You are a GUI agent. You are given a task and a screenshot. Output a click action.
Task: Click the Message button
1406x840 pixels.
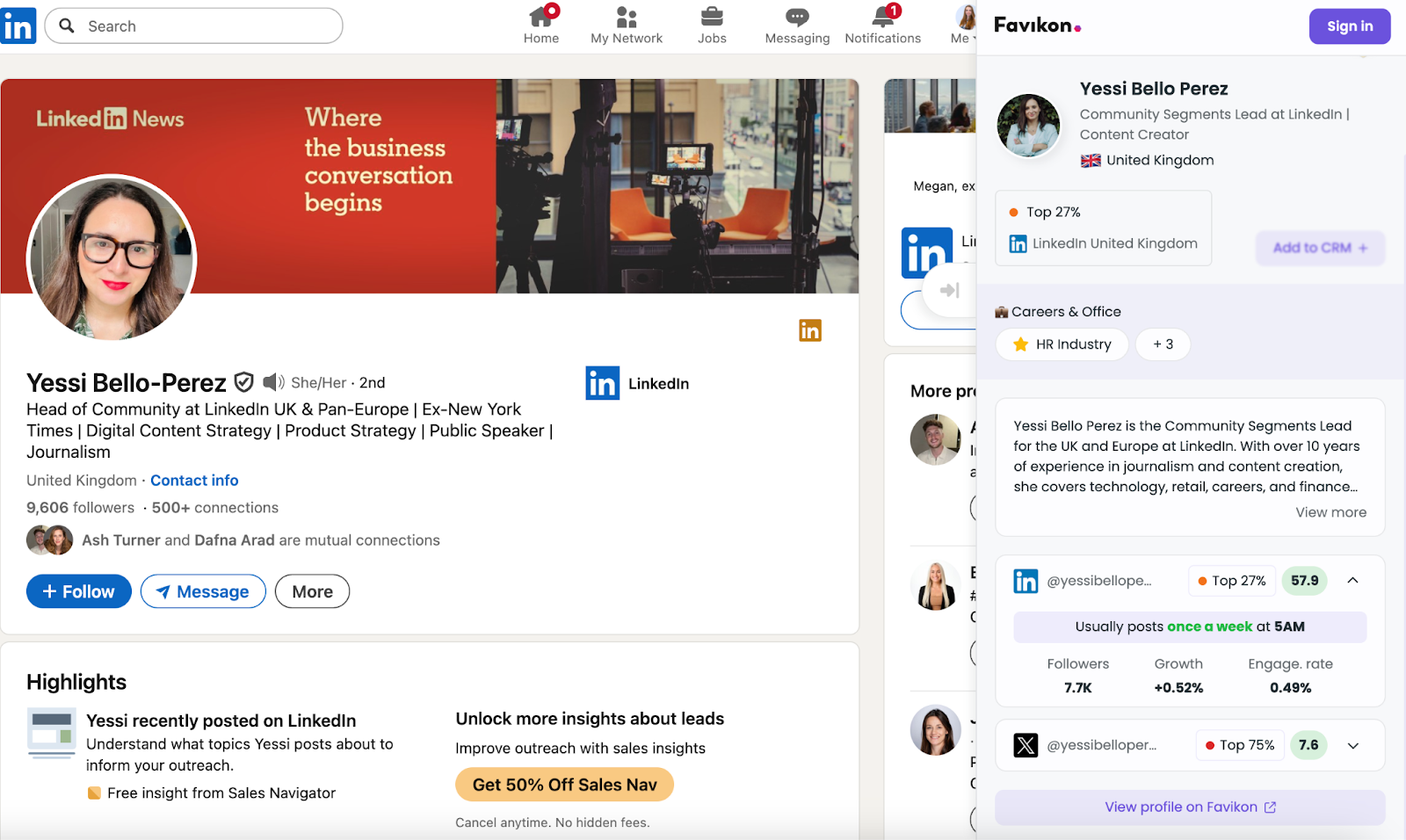203,591
